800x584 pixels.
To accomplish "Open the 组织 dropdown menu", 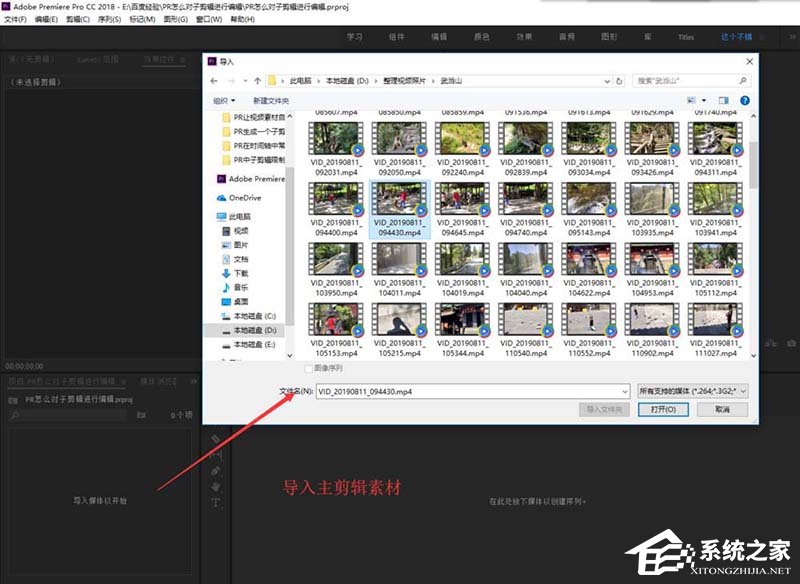I will point(224,100).
